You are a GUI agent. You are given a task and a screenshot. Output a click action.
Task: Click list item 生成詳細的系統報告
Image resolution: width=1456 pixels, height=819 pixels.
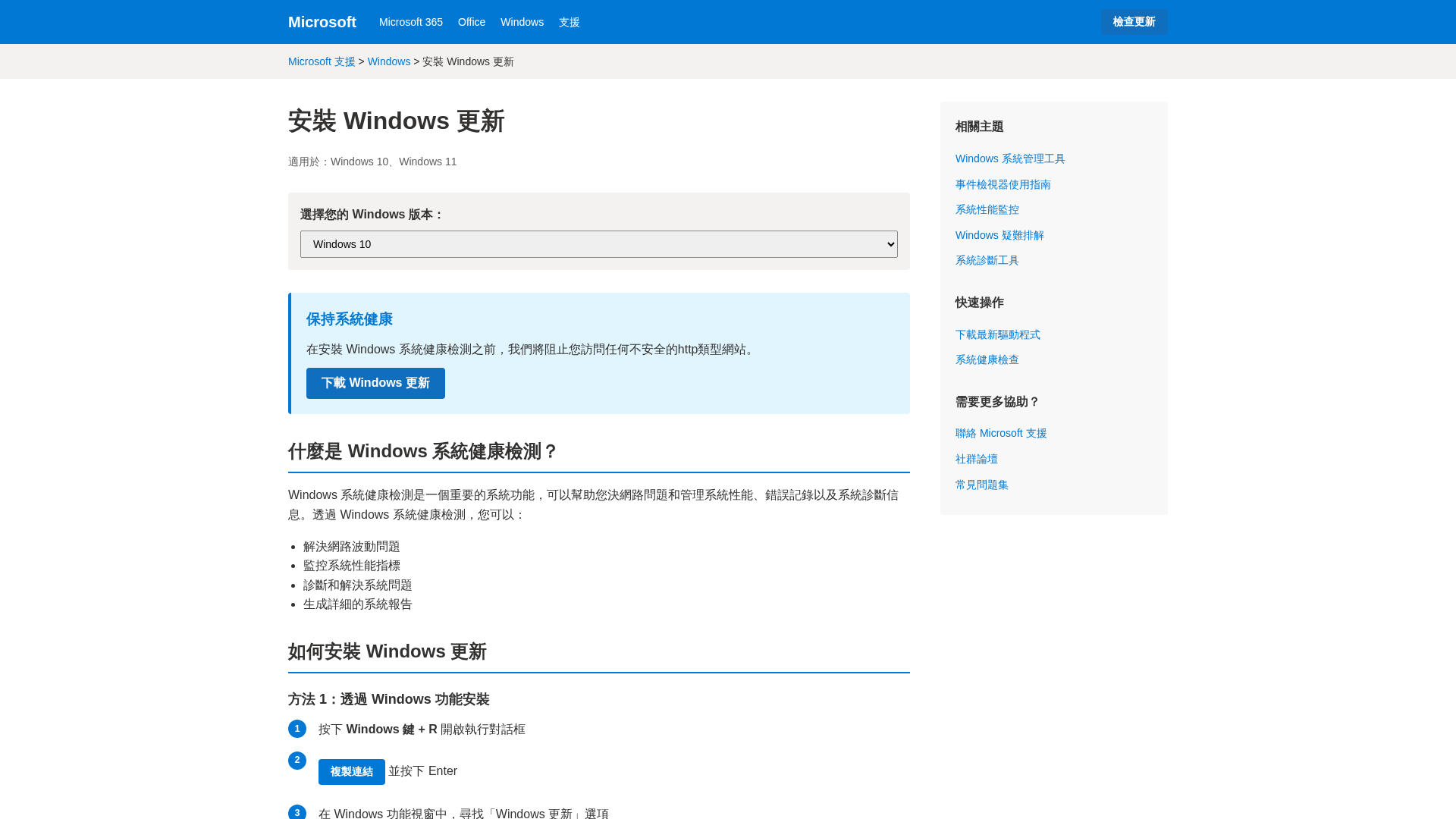tap(357, 604)
